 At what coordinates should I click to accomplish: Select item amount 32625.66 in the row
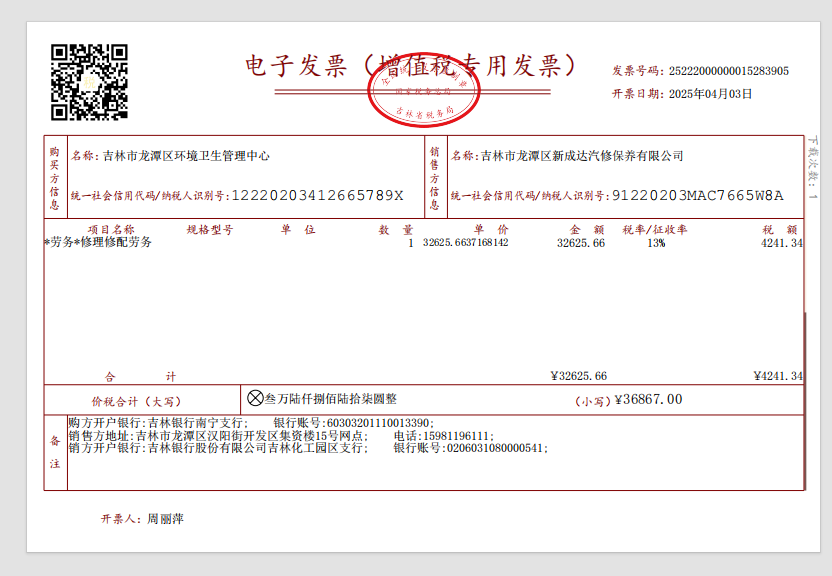(580, 243)
